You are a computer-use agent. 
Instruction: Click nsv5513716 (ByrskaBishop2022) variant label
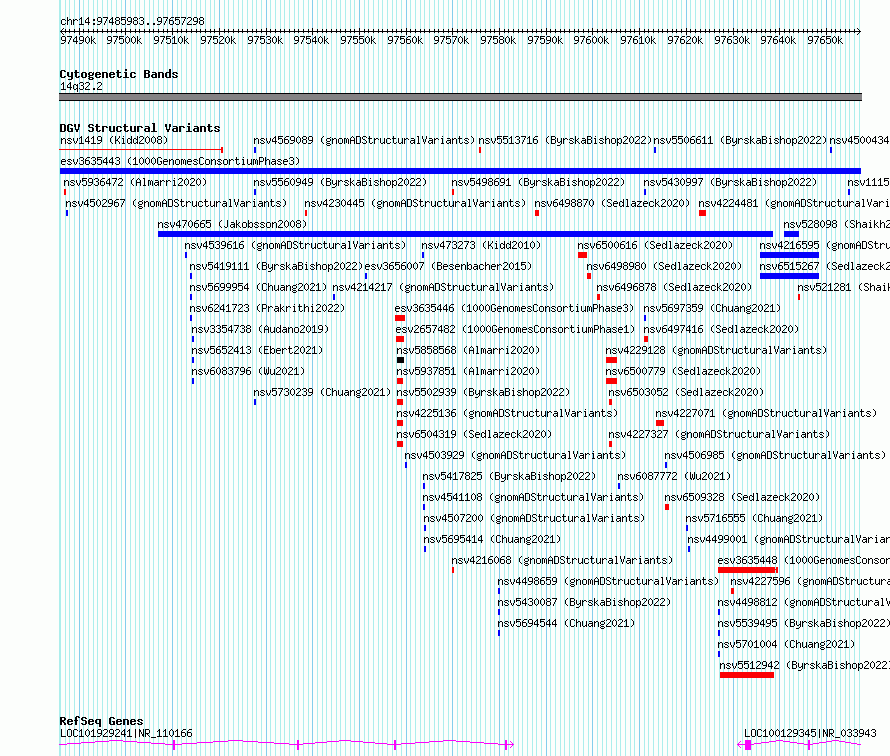pos(565,140)
